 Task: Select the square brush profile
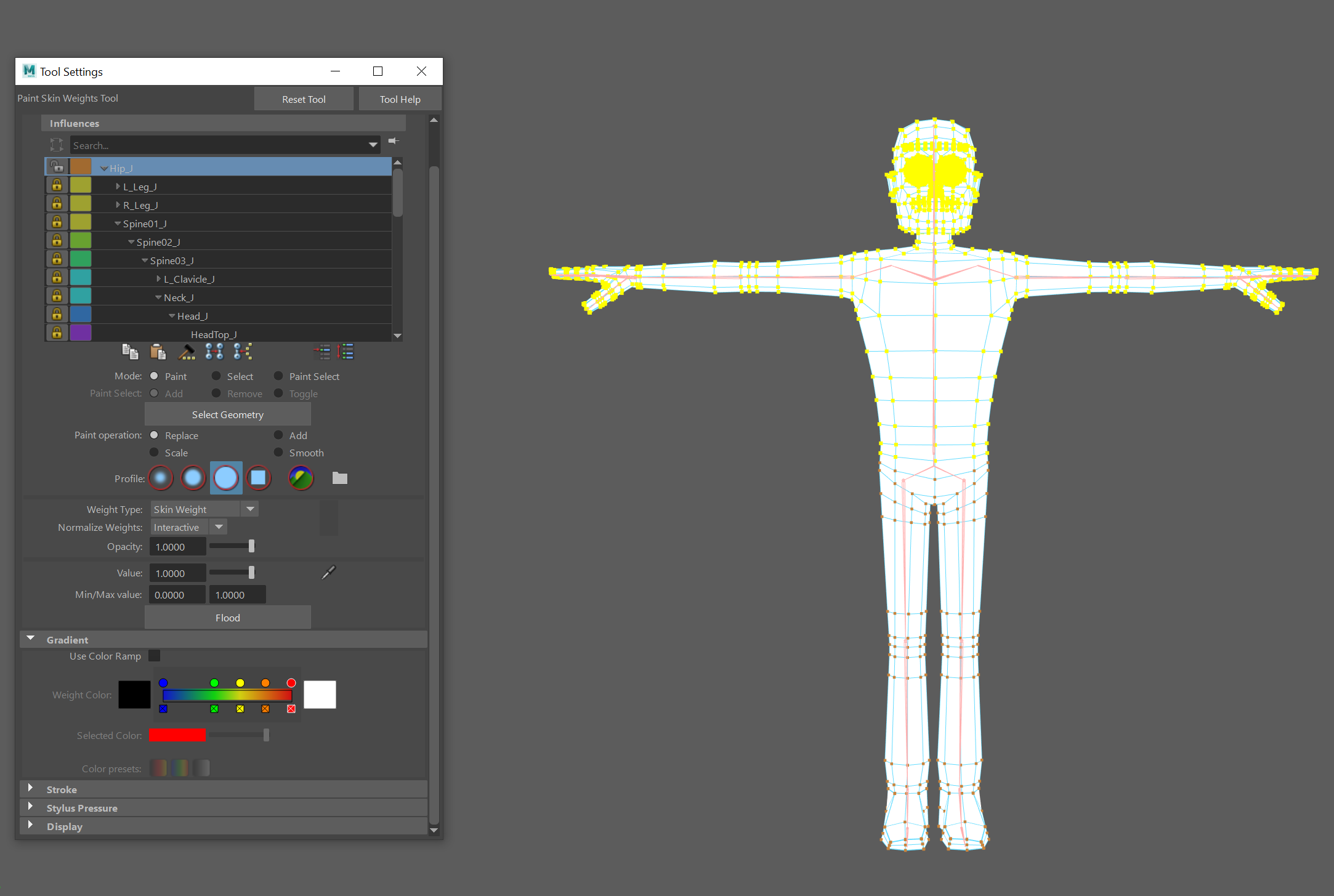click(x=259, y=478)
